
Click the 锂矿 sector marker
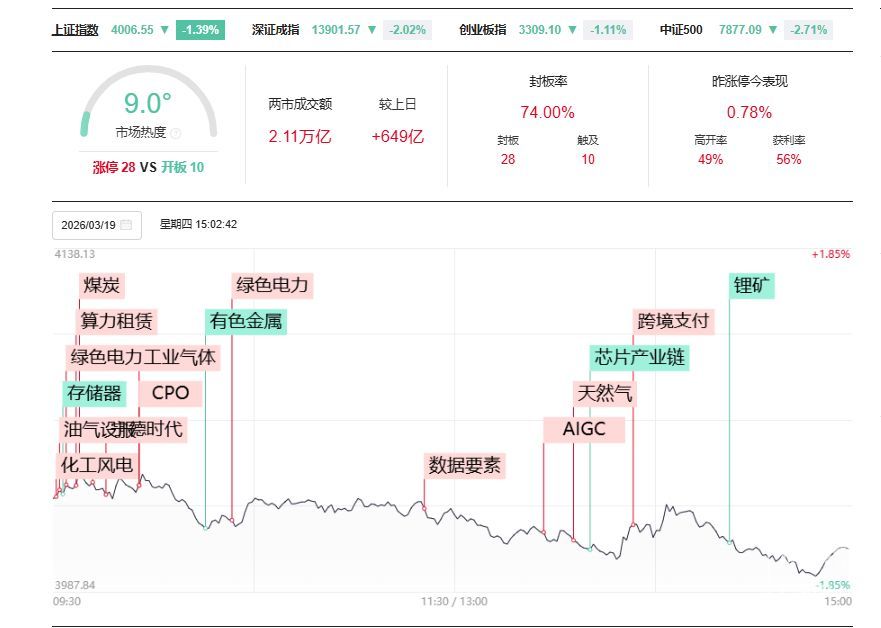click(x=753, y=286)
